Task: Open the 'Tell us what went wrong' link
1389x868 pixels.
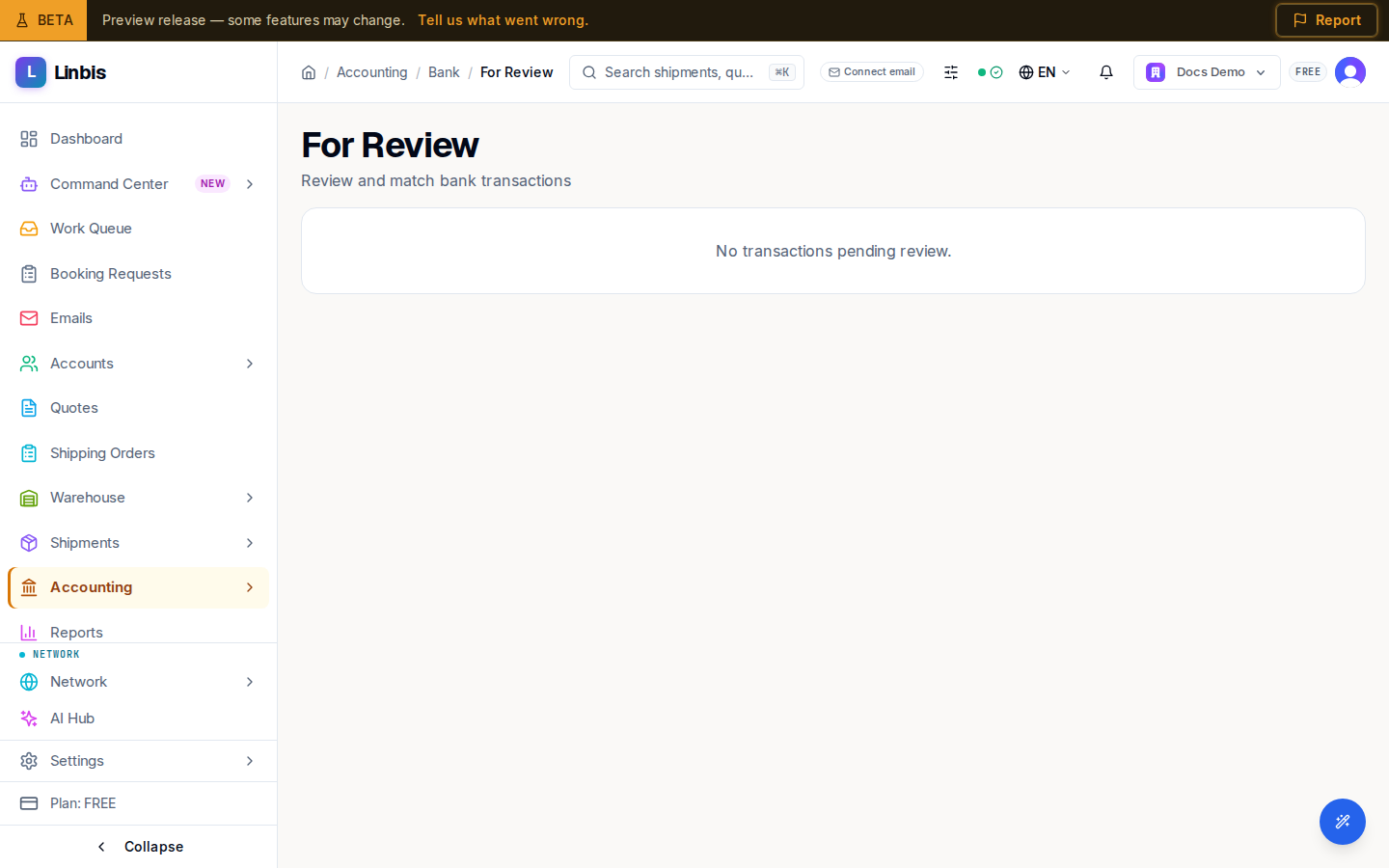Action: click(x=503, y=20)
